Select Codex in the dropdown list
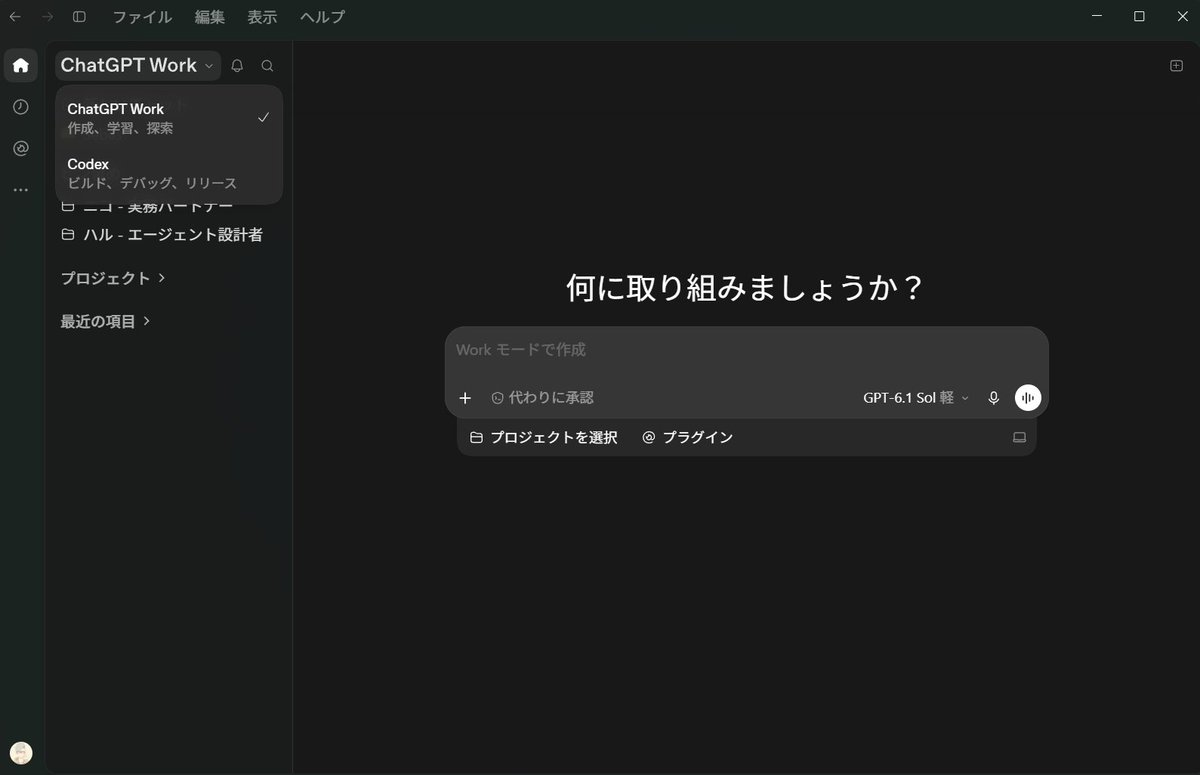The image size is (1200, 775). click(x=169, y=173)
